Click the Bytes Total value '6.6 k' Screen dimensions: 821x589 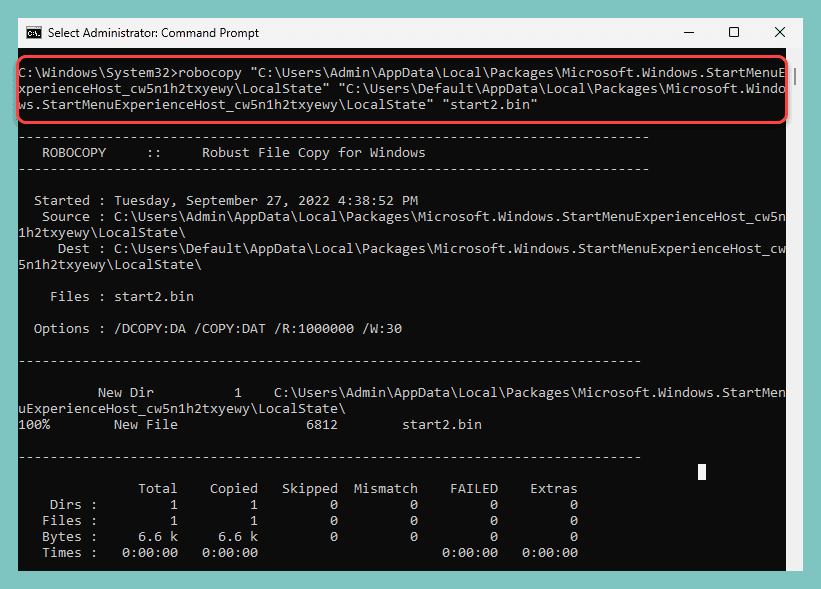click(x=158, y=537)
